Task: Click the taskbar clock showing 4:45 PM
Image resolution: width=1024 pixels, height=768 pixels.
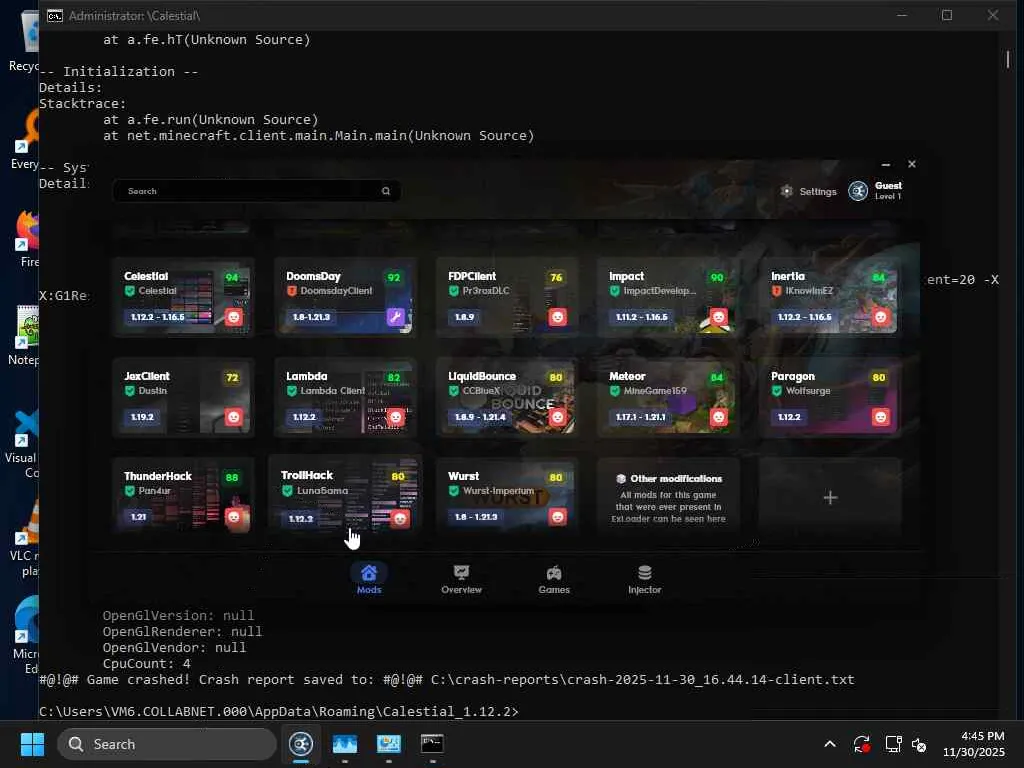Action: [974, 744]
